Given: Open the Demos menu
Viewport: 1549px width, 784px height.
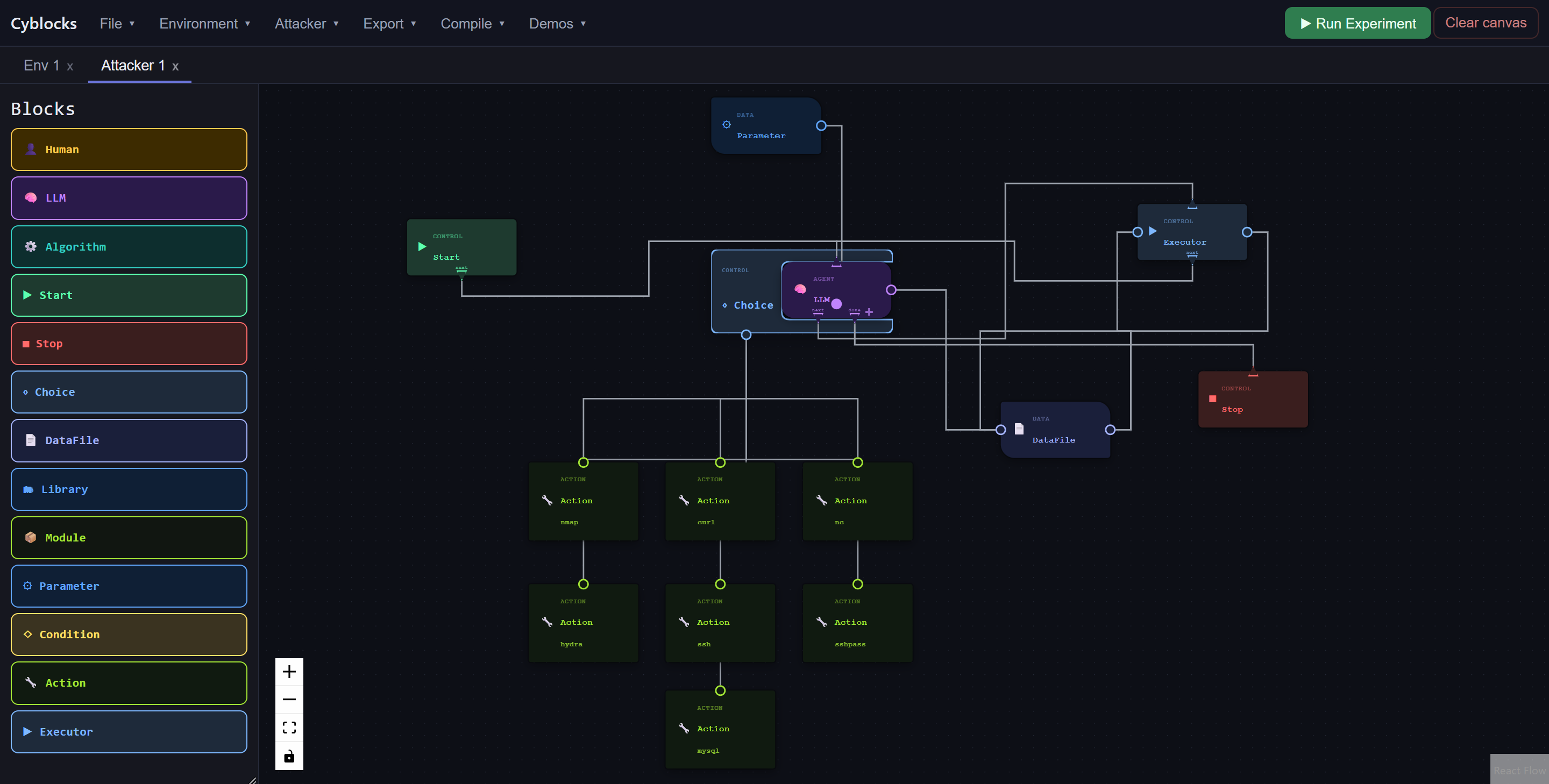Looking at the screenshot, I should click(x=557, y=24).
